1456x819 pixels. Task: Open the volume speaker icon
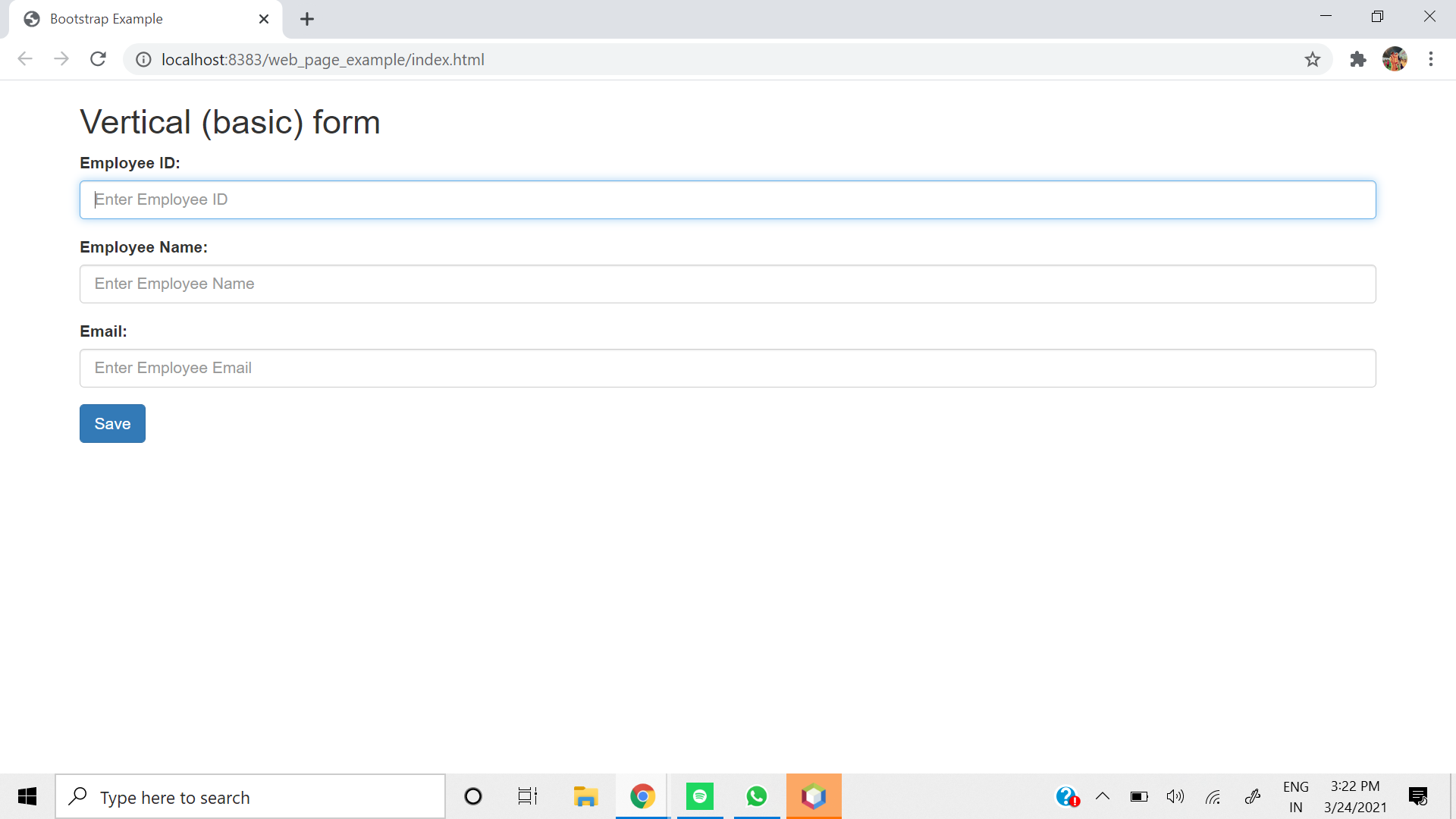[1175, 796]
